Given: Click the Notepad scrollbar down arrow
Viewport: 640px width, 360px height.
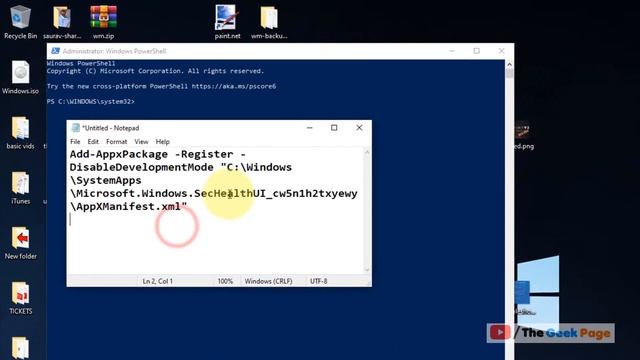Looking at the screenshot, I should point(367,269).
